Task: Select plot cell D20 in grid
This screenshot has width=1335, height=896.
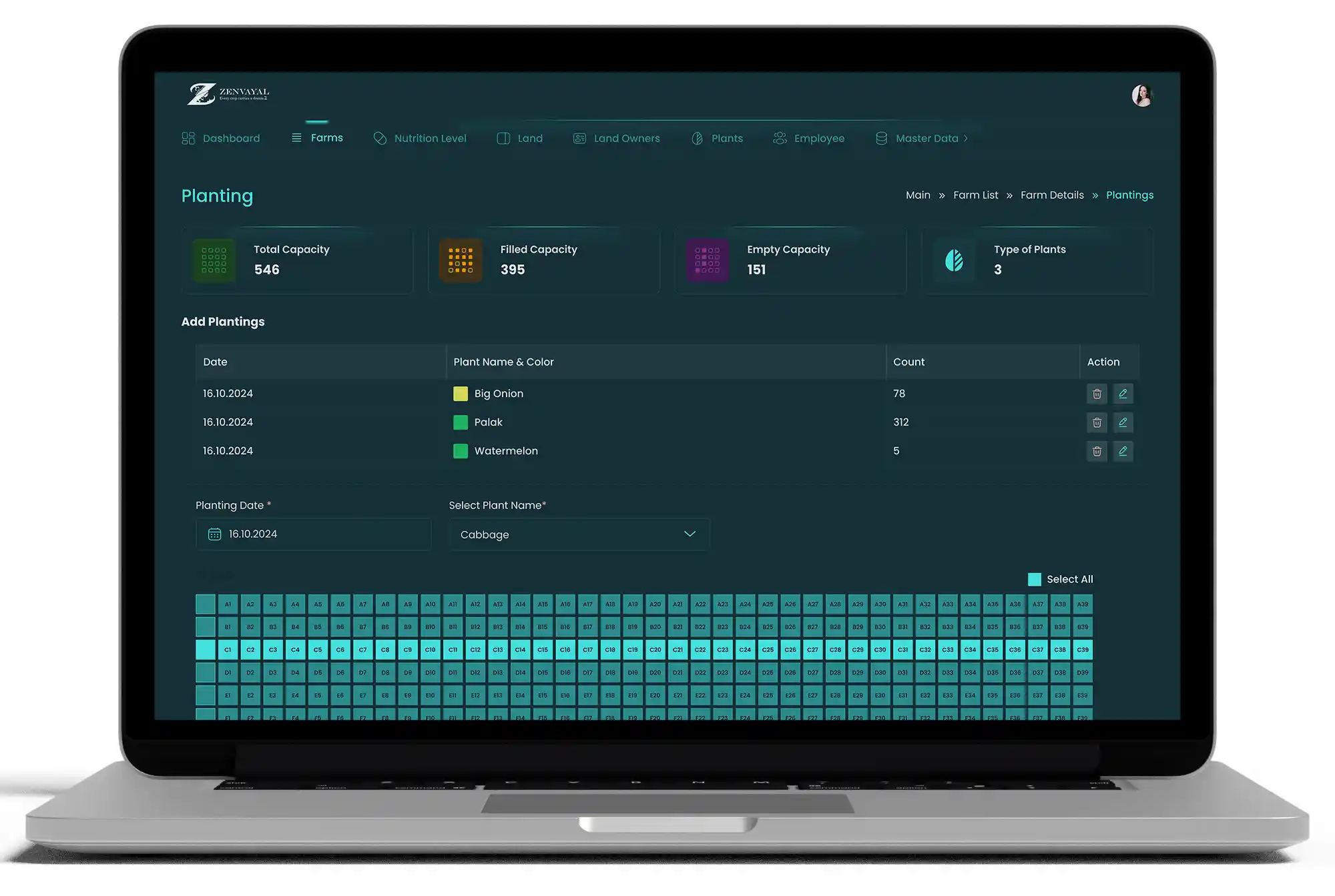Action: 655,673
